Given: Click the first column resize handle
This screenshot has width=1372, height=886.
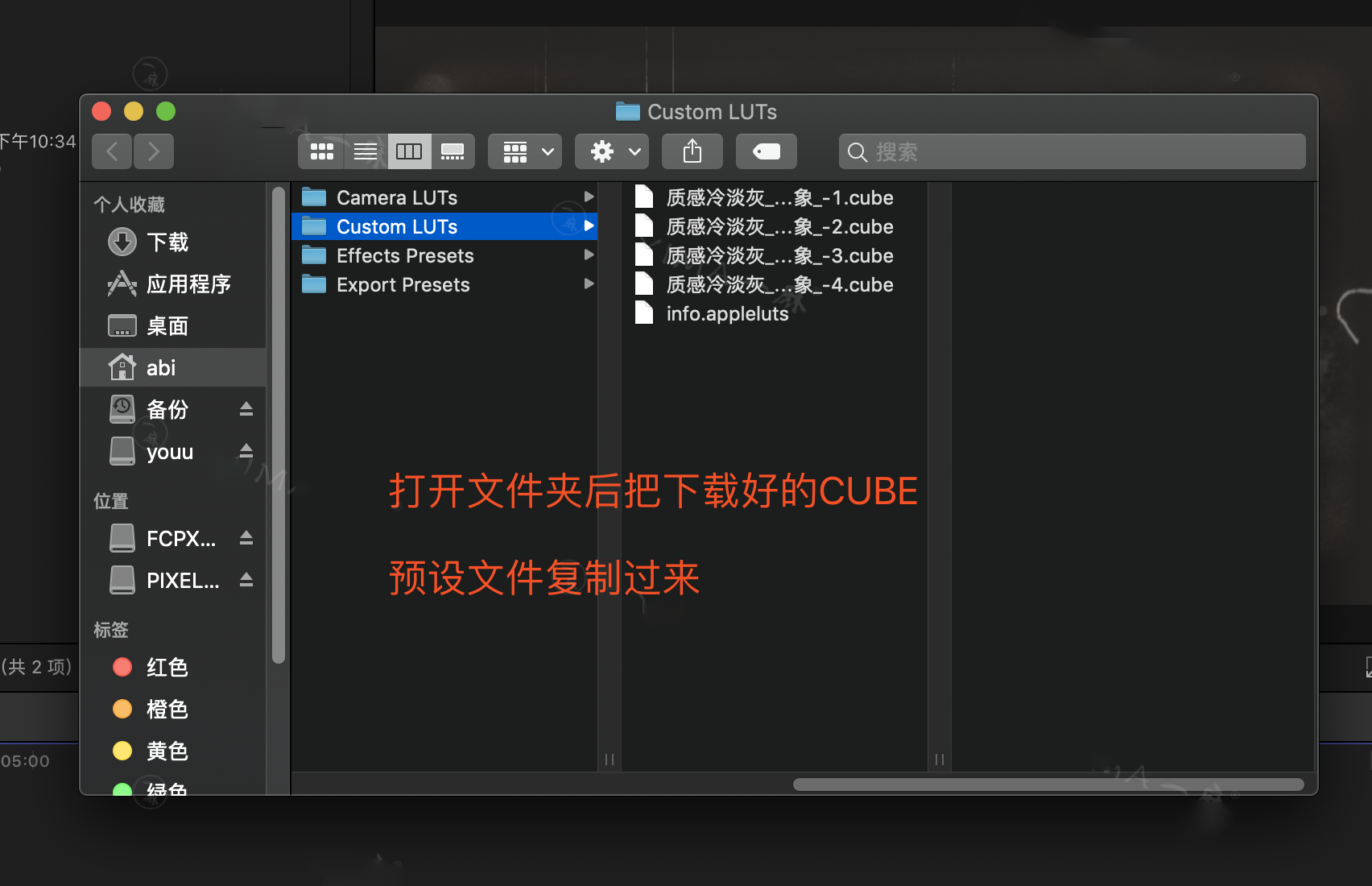Looking at the screenshot, I should [610, 760].
